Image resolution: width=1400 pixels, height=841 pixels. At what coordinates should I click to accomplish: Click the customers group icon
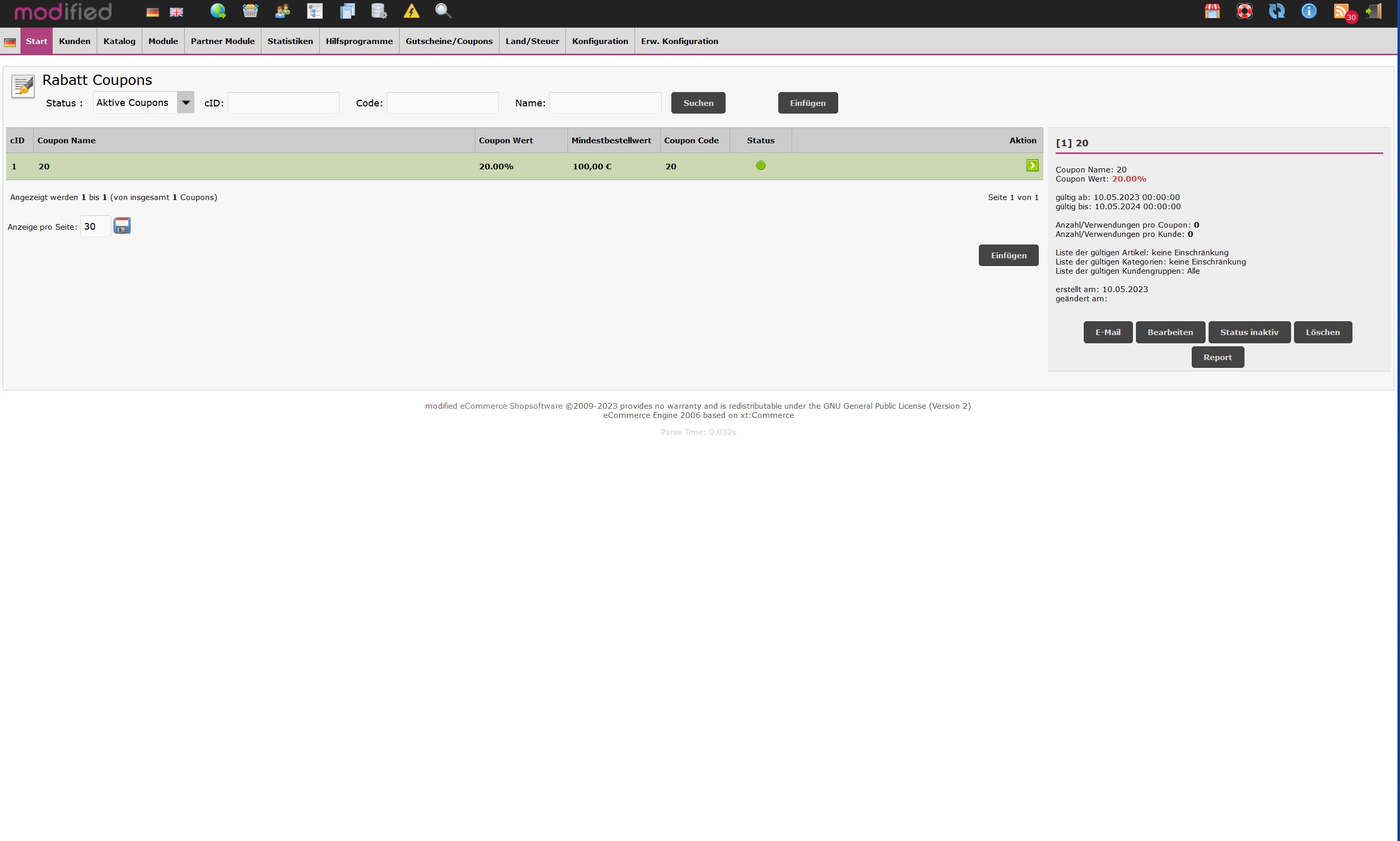(x=282, y=11)
